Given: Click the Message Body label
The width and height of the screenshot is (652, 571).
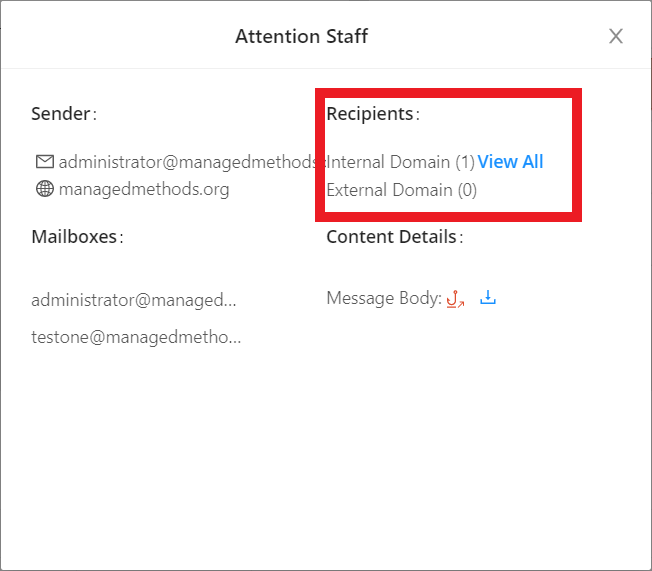Looking at the screenshot, I should 383,298.
